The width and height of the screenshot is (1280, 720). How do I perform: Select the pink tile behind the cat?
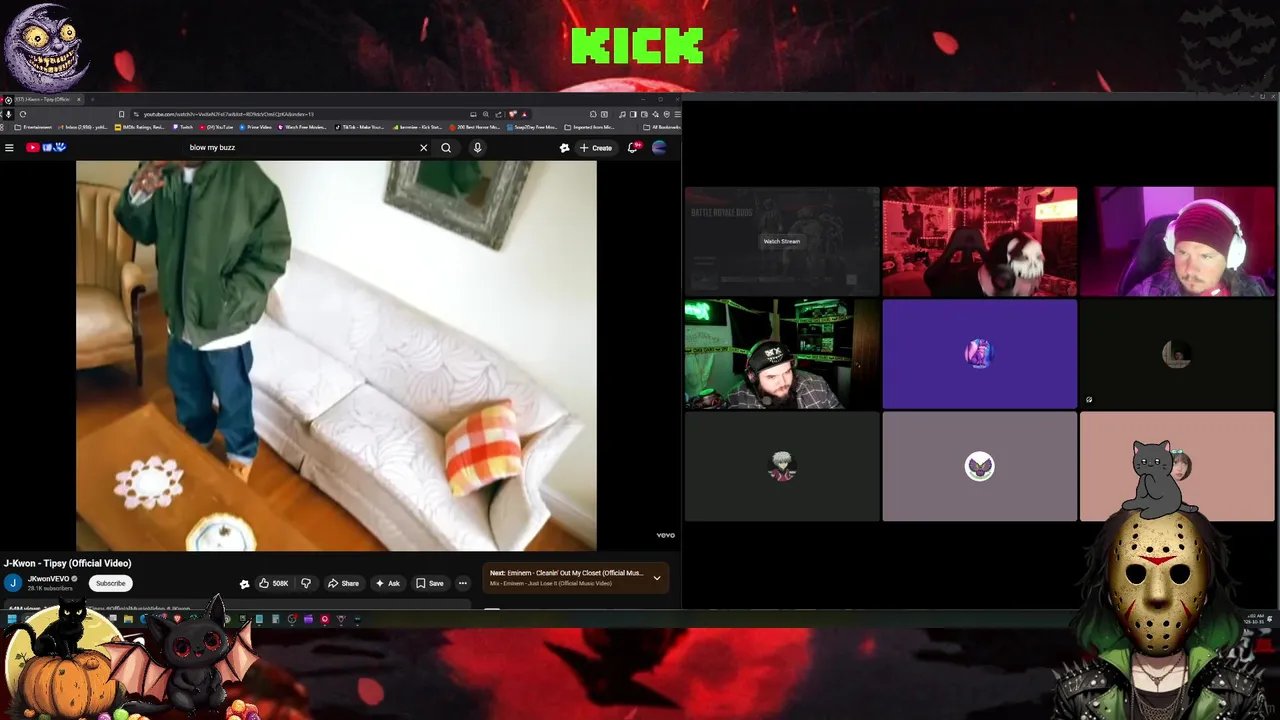pos(1177,467)
